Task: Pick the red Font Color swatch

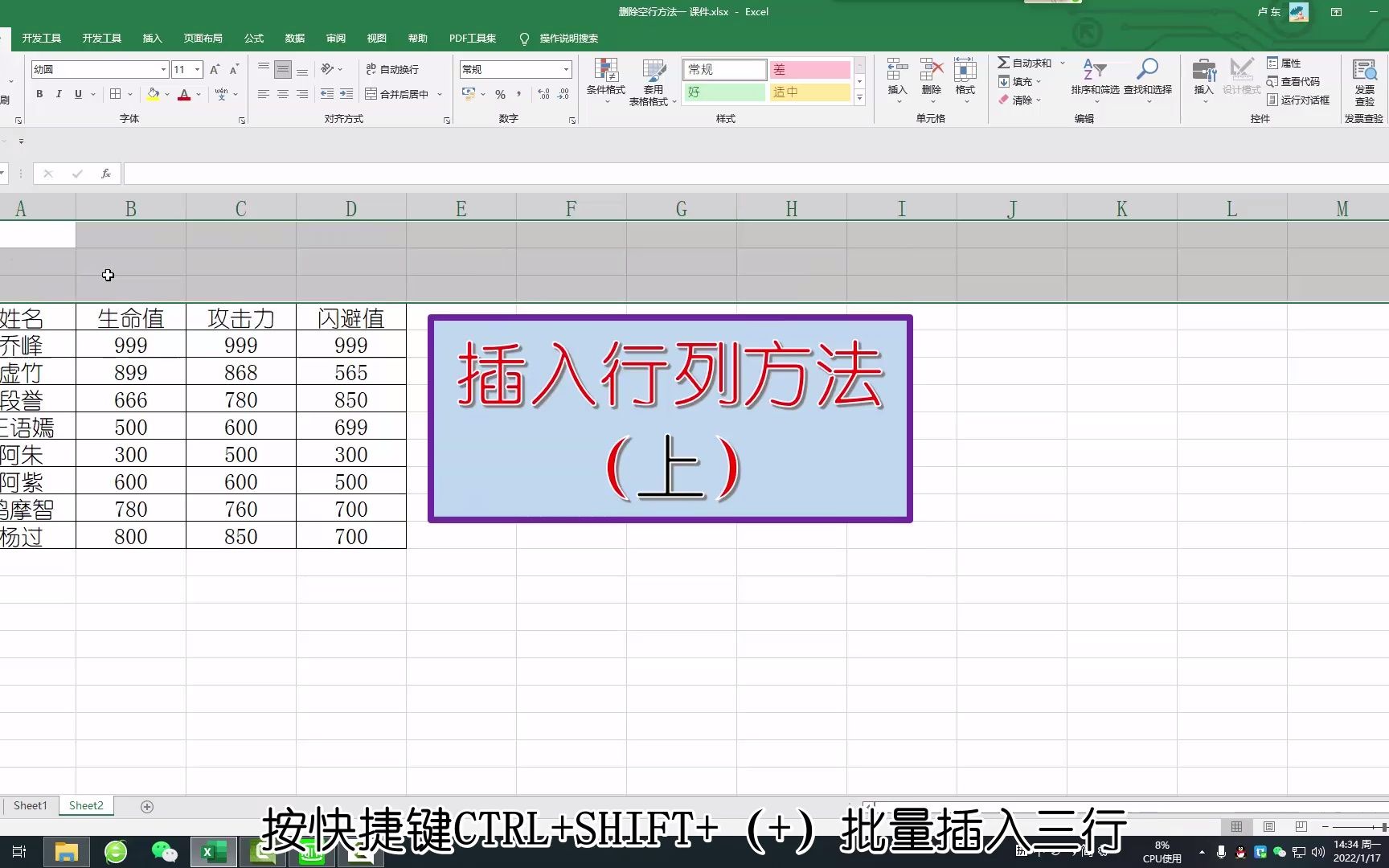Action: click(x=185, y=94)
